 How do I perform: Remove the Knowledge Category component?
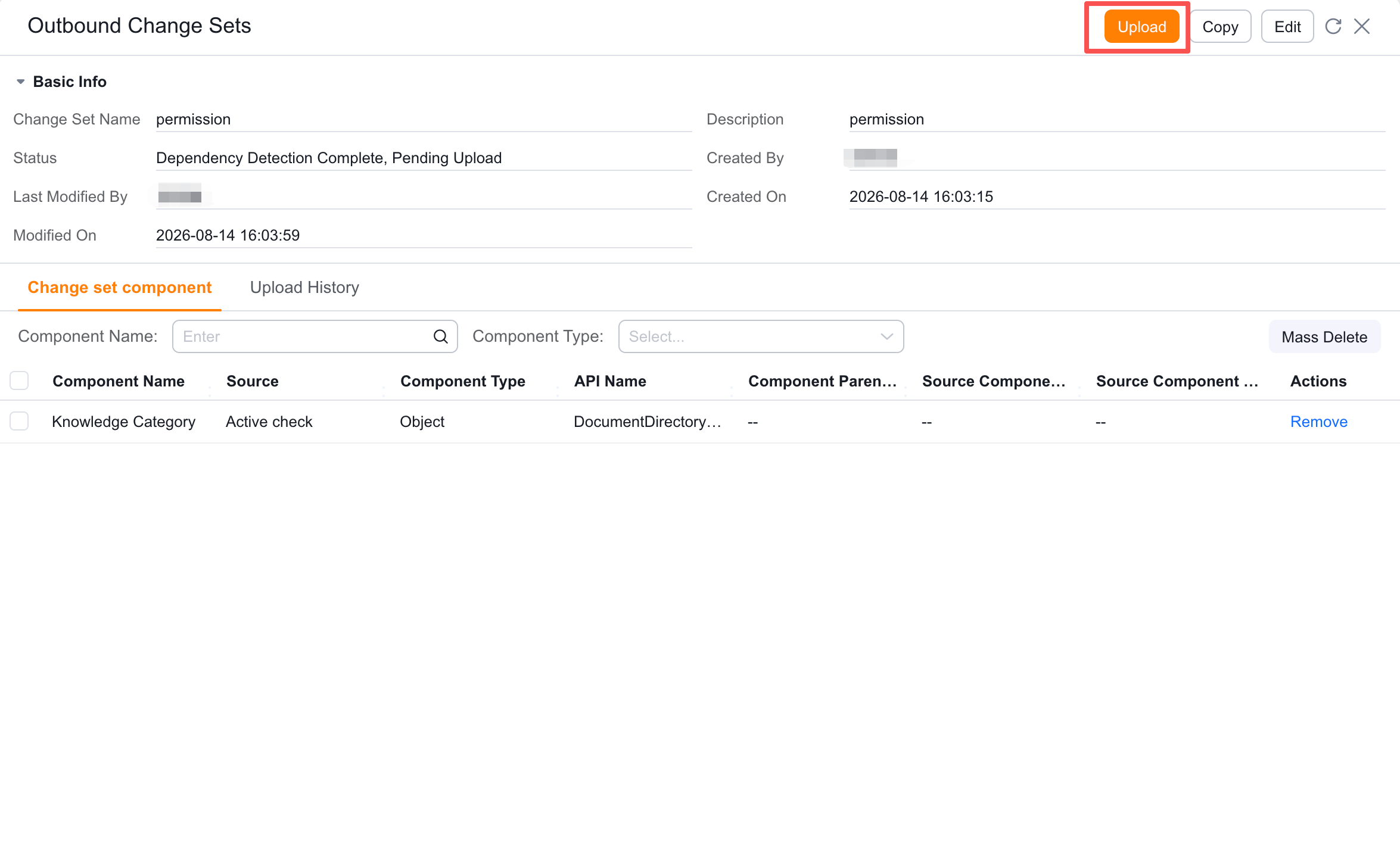1318,422
